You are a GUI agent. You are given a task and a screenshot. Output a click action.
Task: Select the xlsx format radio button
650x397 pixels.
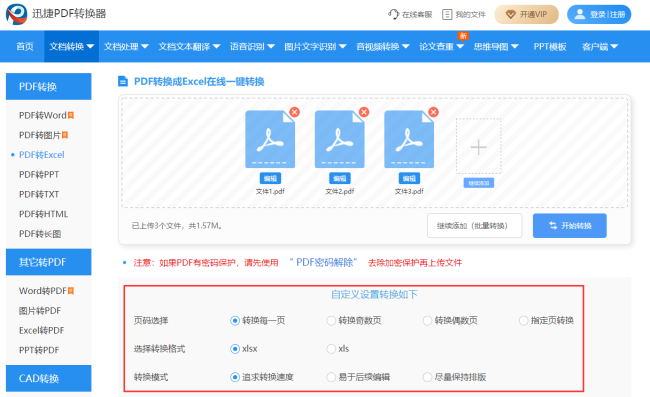235,349
